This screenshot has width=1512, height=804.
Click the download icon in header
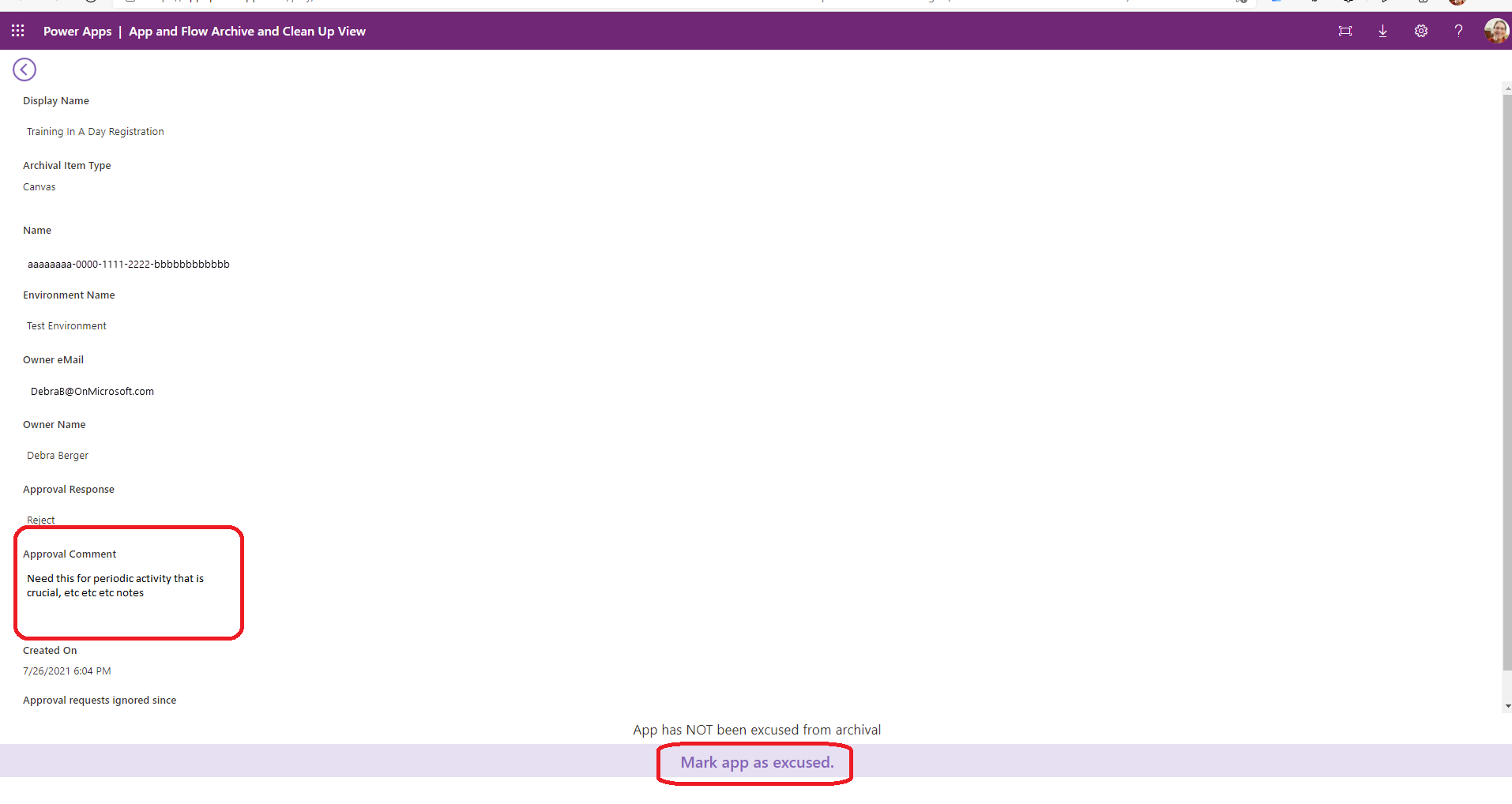click(x=1383, y=31)
